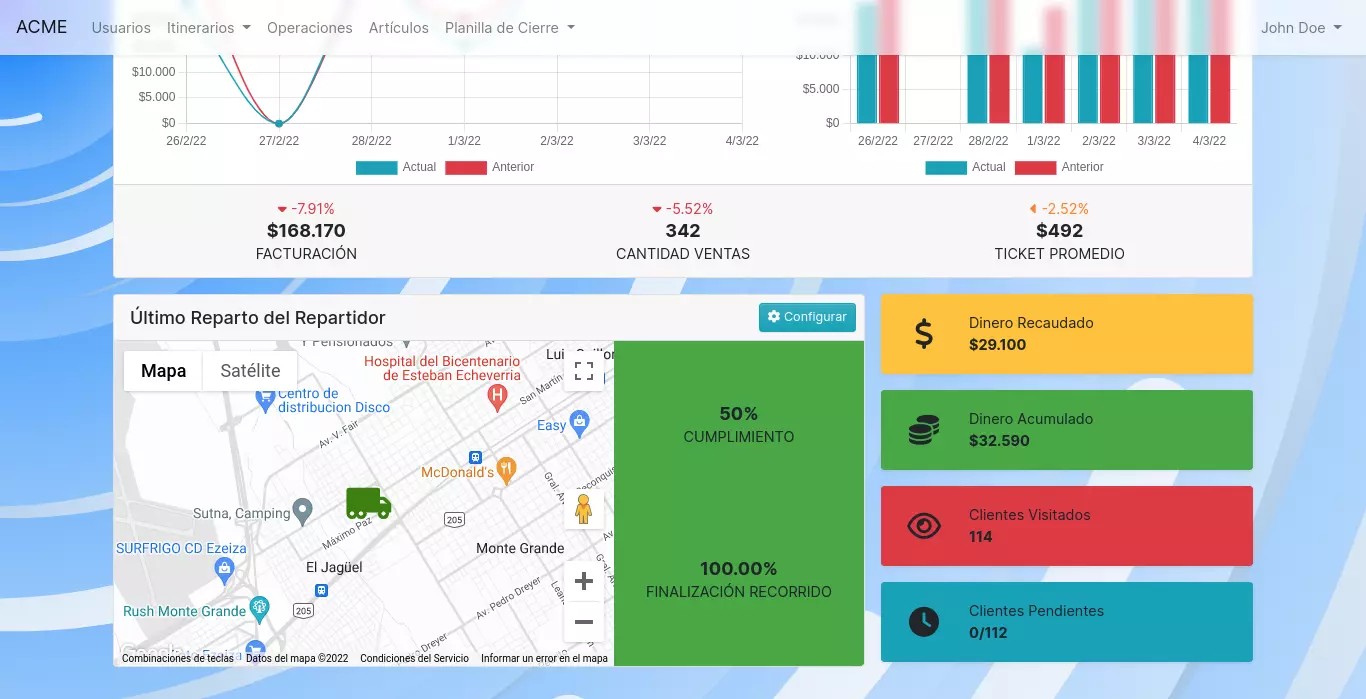
Task: Click the dollar sign icon in Dinero Recaudado
Action: [924, 333]
